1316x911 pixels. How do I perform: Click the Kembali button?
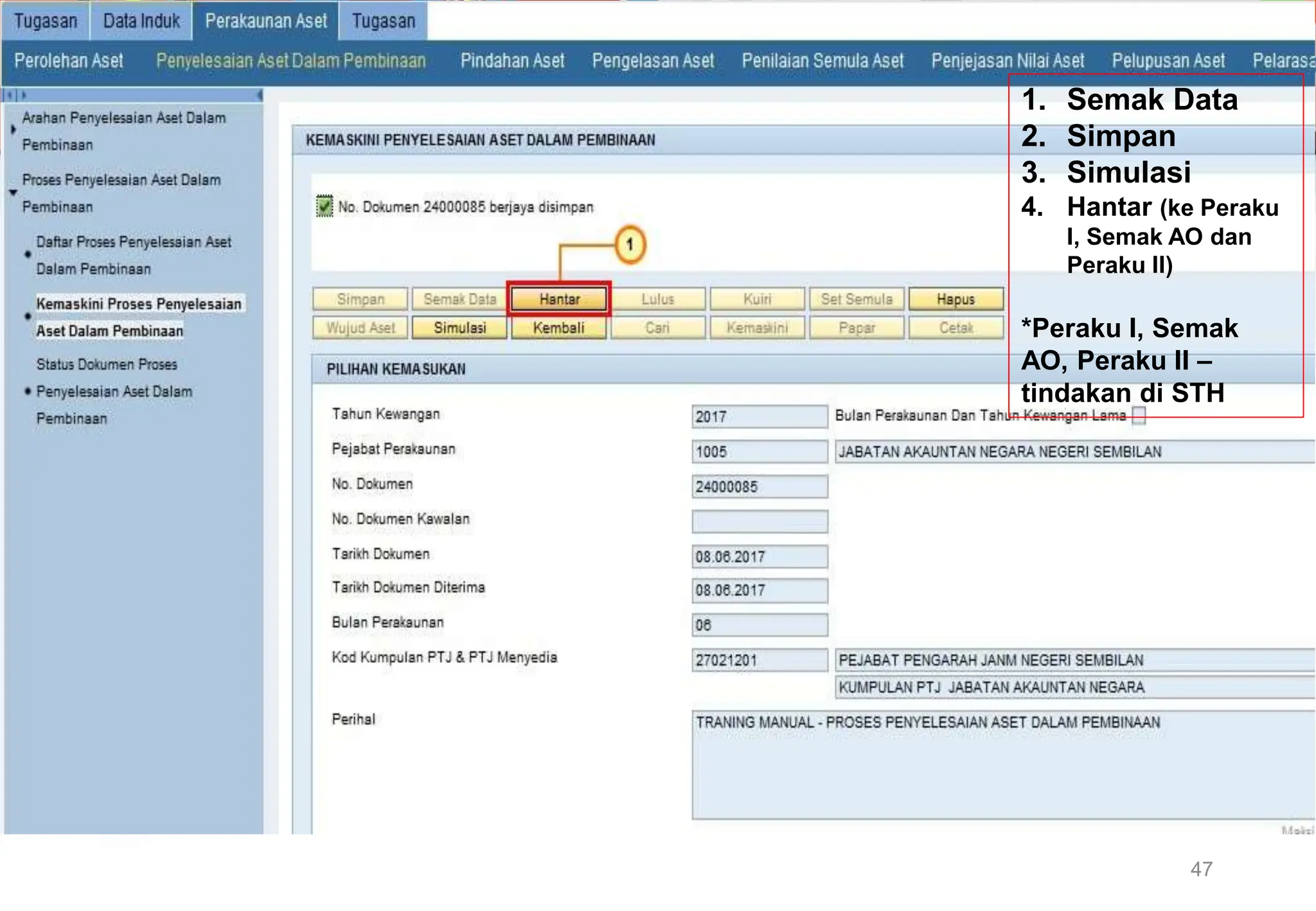558,328
